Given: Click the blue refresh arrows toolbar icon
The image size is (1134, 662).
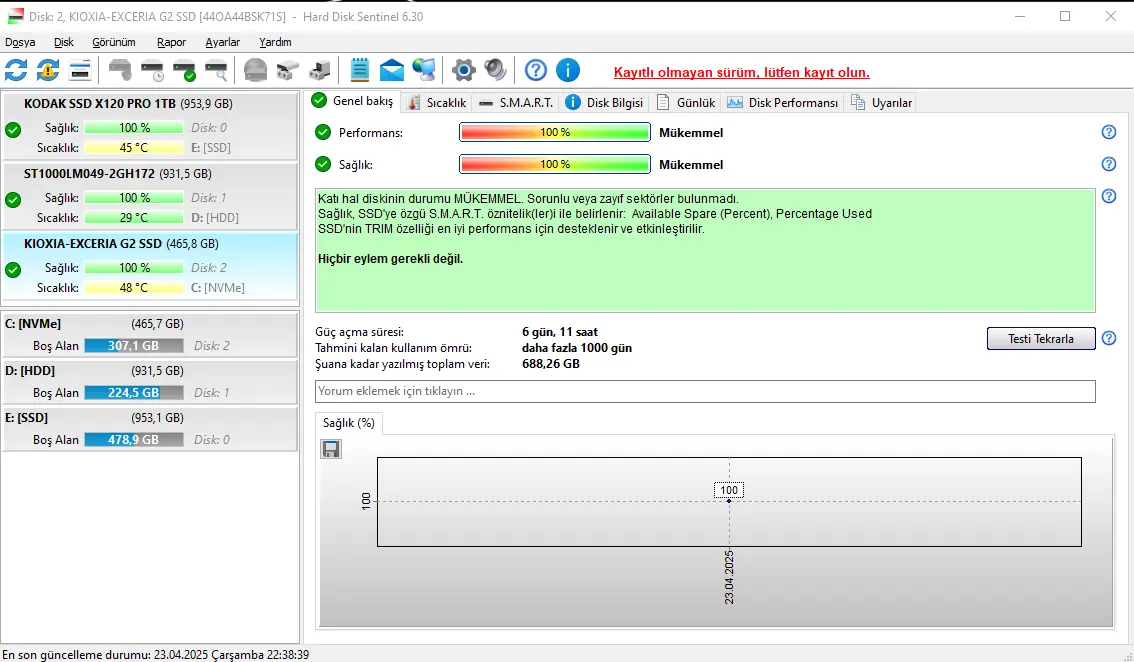Looking at the screenshot, I should [16, 70].
